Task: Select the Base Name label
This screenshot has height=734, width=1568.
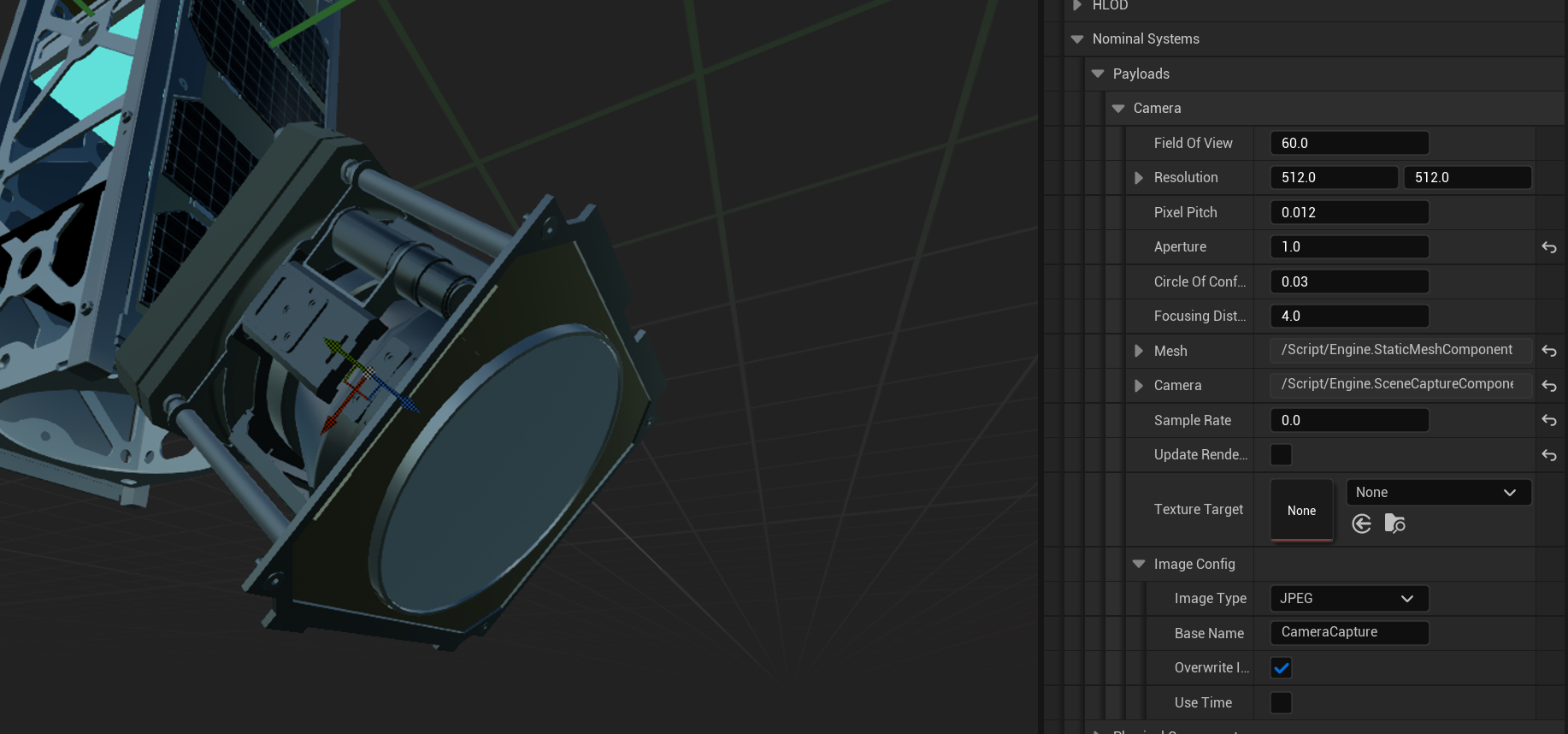Action: [1209, 633]
